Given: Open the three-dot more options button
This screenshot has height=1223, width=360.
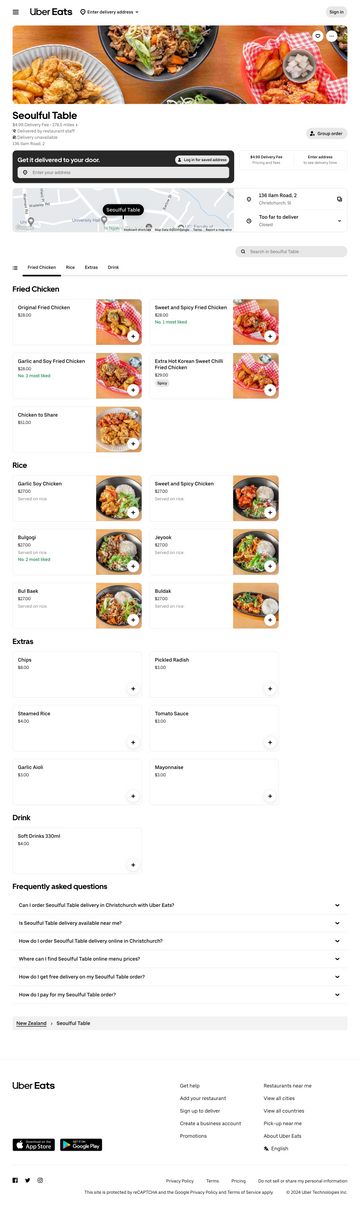Looking at the screenshot, I should [x=332, y=36].
